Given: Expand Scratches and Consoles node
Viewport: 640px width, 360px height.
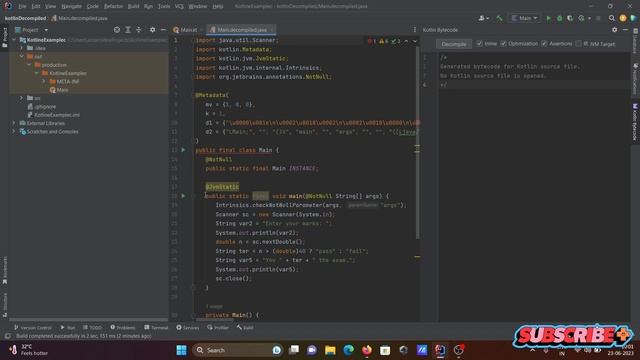Looking at the screenshot, I should tap(14, 131).
